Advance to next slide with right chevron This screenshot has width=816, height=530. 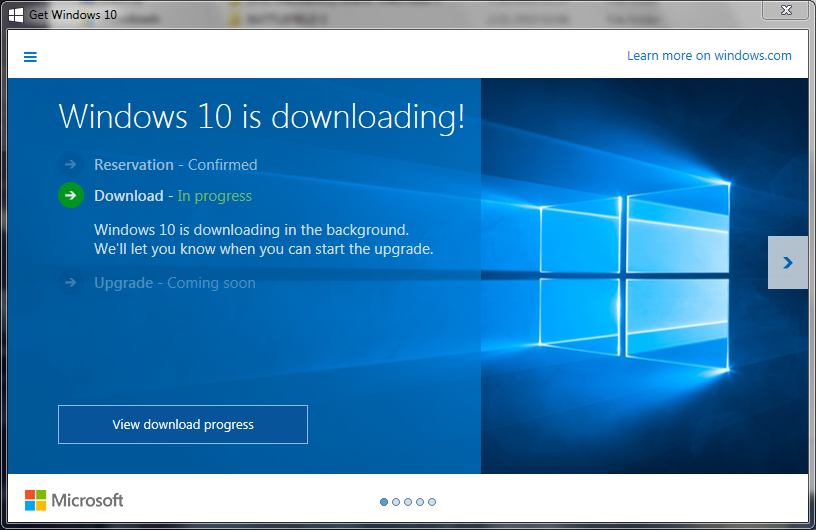788,262
